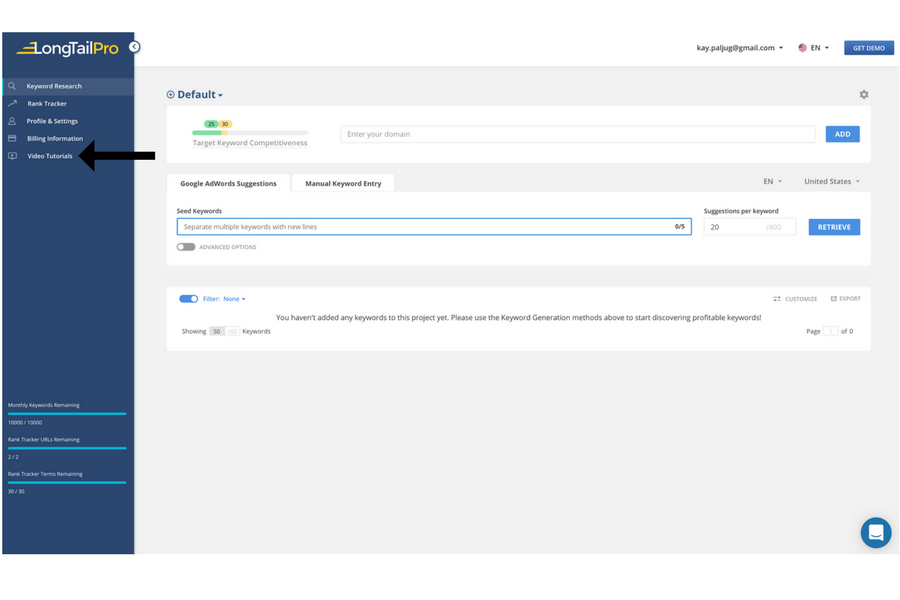Click the Video Tutorials play icon
The width and height of the screenshot is (900, 600).
[12, 156]
